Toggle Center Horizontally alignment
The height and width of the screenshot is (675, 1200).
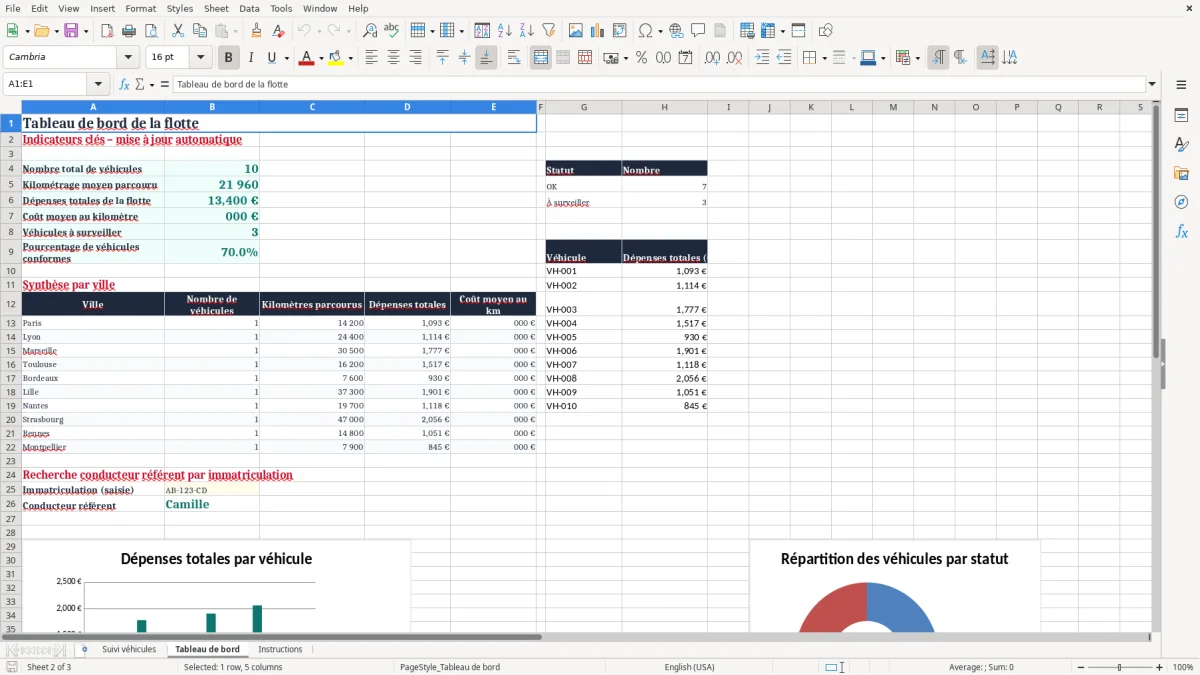point(393,58)
